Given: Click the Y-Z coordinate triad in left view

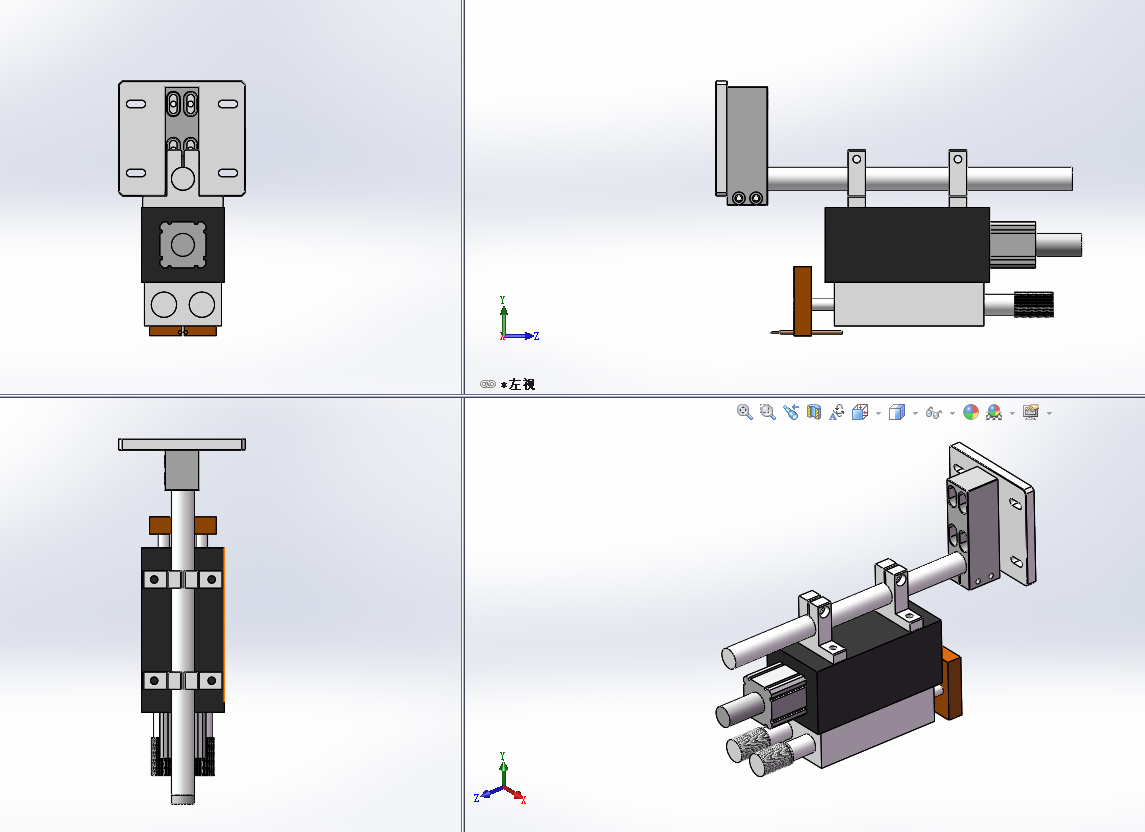Looking at the screenshot, I should click(x=518, y=319).
